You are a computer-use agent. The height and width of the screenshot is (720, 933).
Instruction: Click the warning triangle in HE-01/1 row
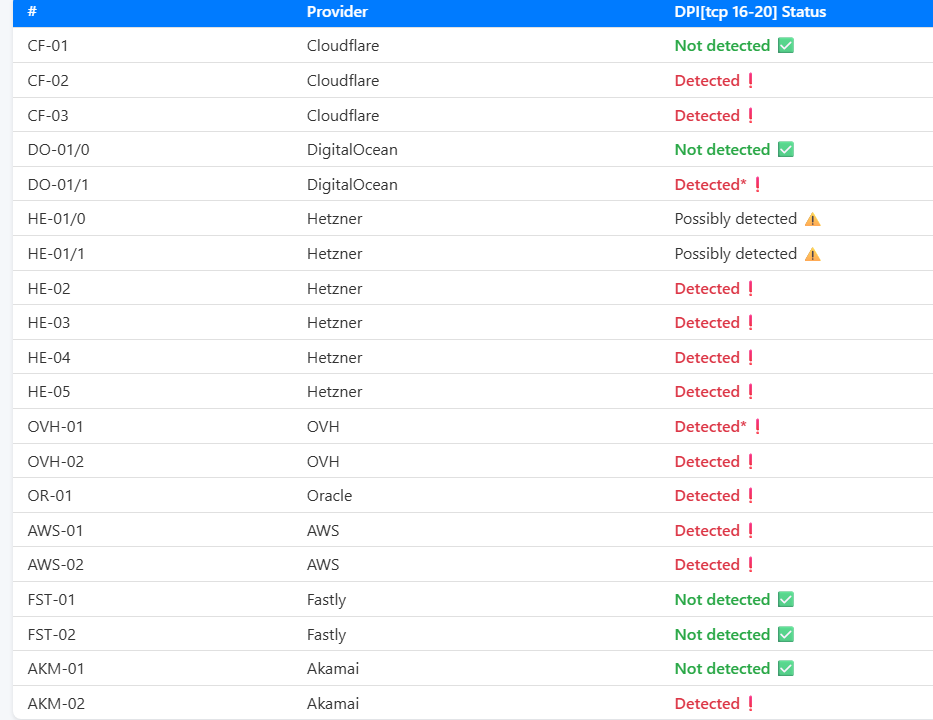[x=812, y=255]
